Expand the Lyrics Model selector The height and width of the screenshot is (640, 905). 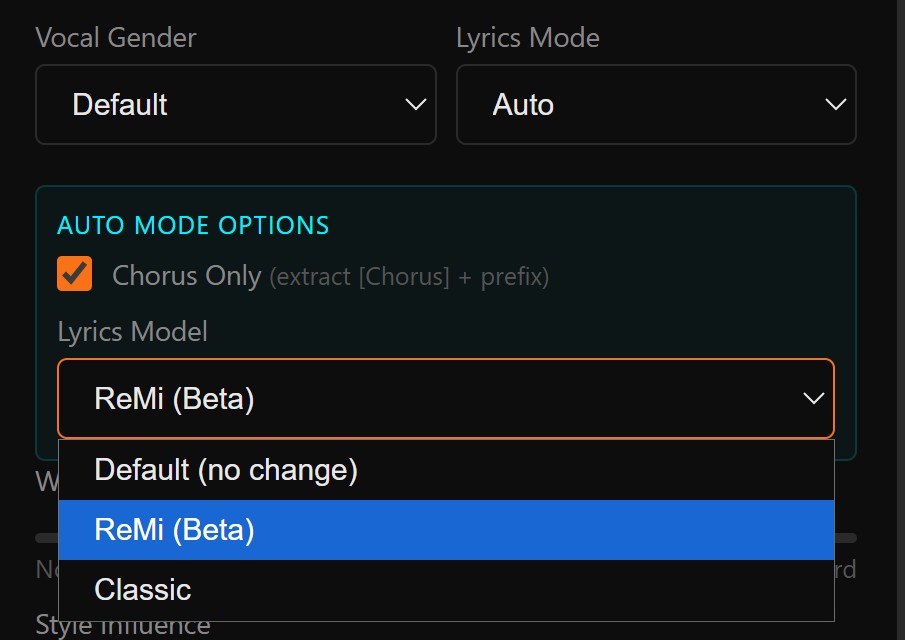tap(446, 398)
